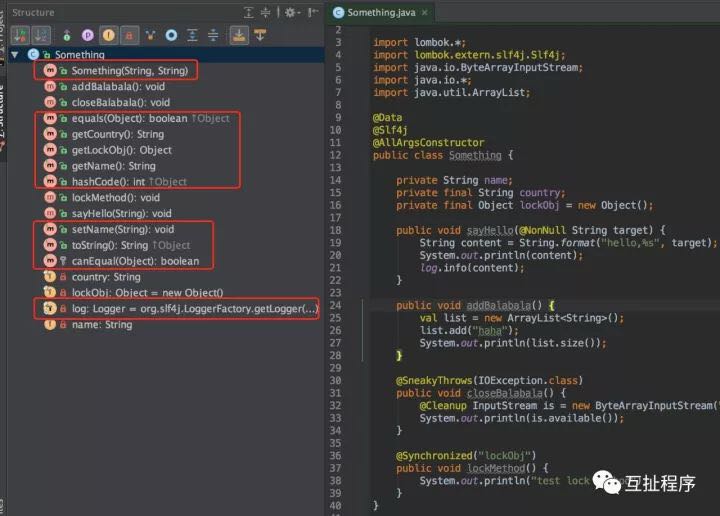Open the Project tool window side tab
The height and width of the screenshot is (516, 720).
(x=2, y=30)
